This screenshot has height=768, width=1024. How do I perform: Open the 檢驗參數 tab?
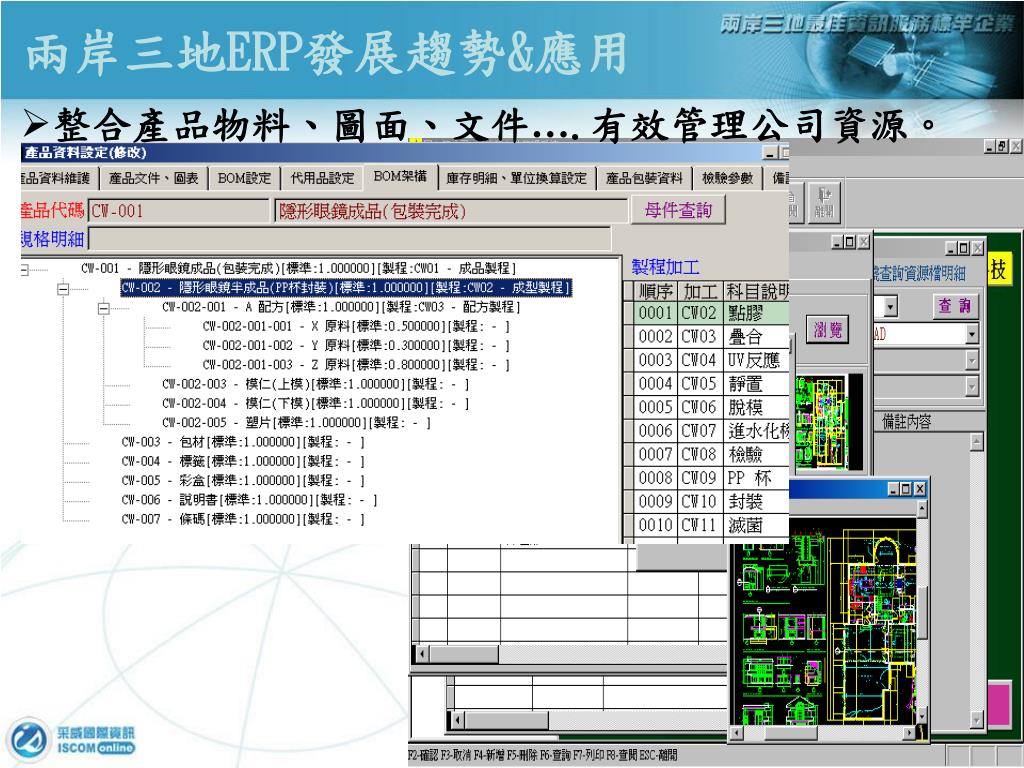click(x=727, y=178)
